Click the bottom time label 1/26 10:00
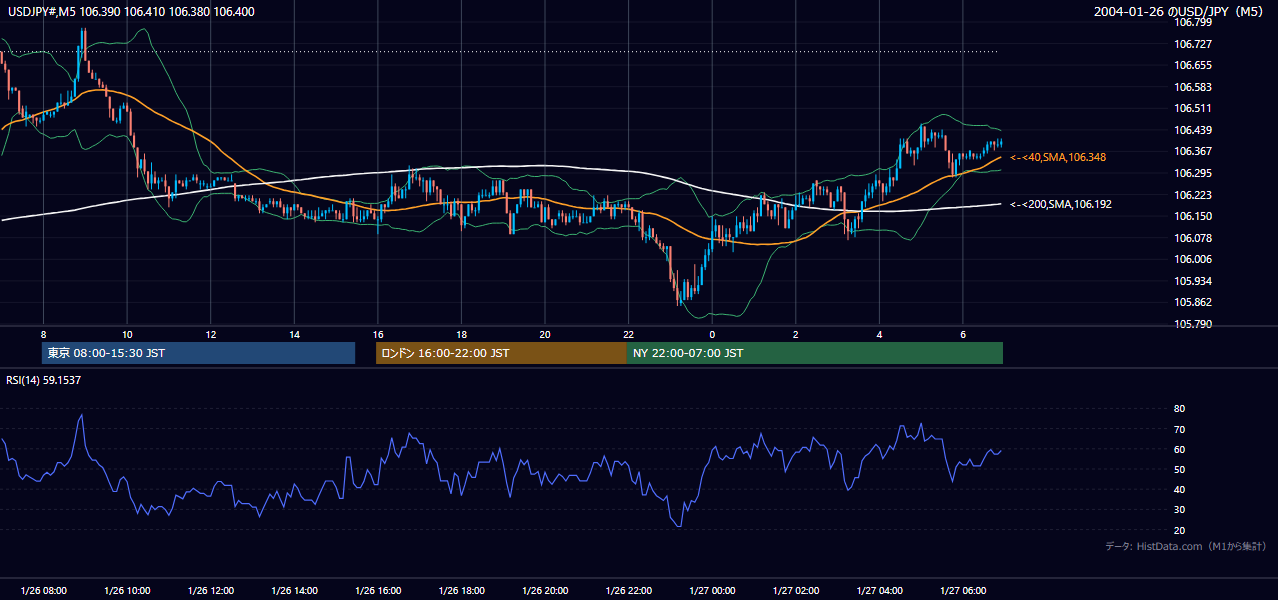The height and width of the screenshot is (600, 1278). (x=127, y=591)
